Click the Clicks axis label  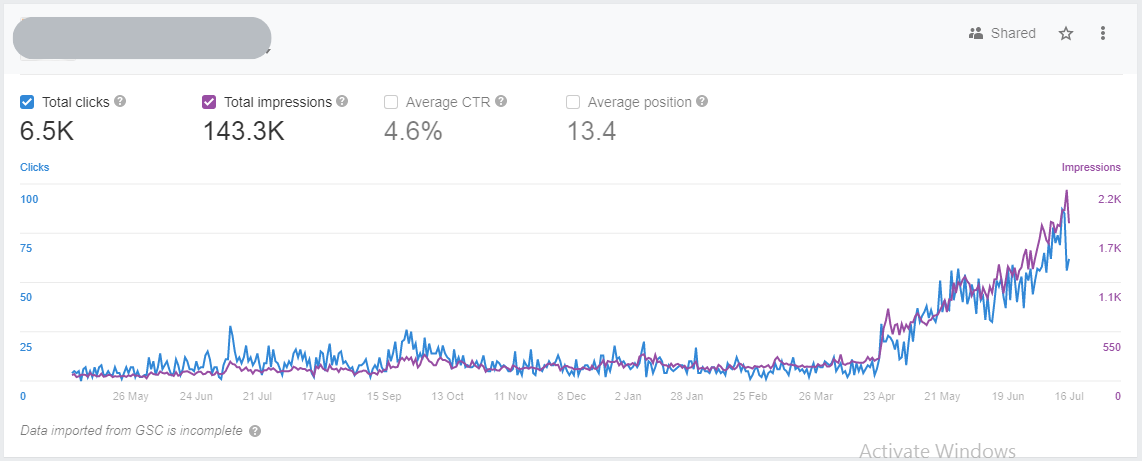pos(35,168)
